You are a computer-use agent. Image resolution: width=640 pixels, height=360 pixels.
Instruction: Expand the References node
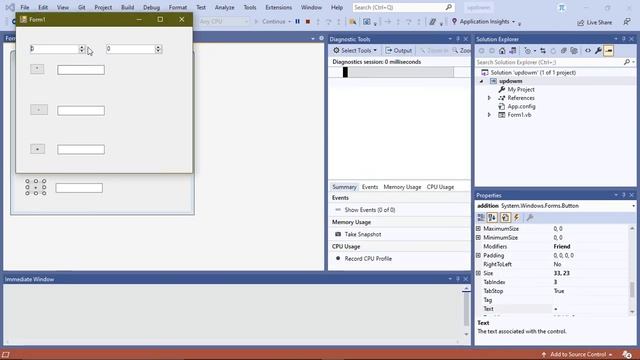[489, 98]
